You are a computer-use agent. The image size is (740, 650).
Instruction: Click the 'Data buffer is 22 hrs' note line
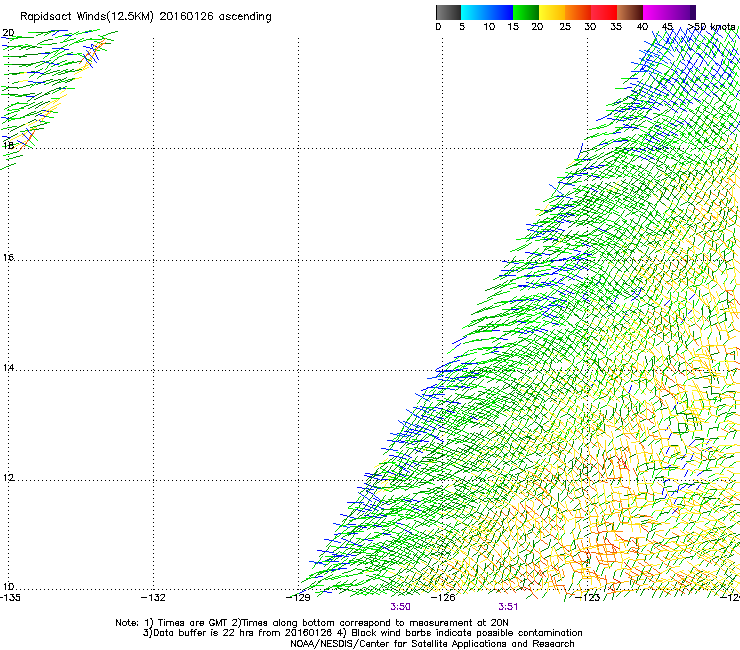point(362,633)
